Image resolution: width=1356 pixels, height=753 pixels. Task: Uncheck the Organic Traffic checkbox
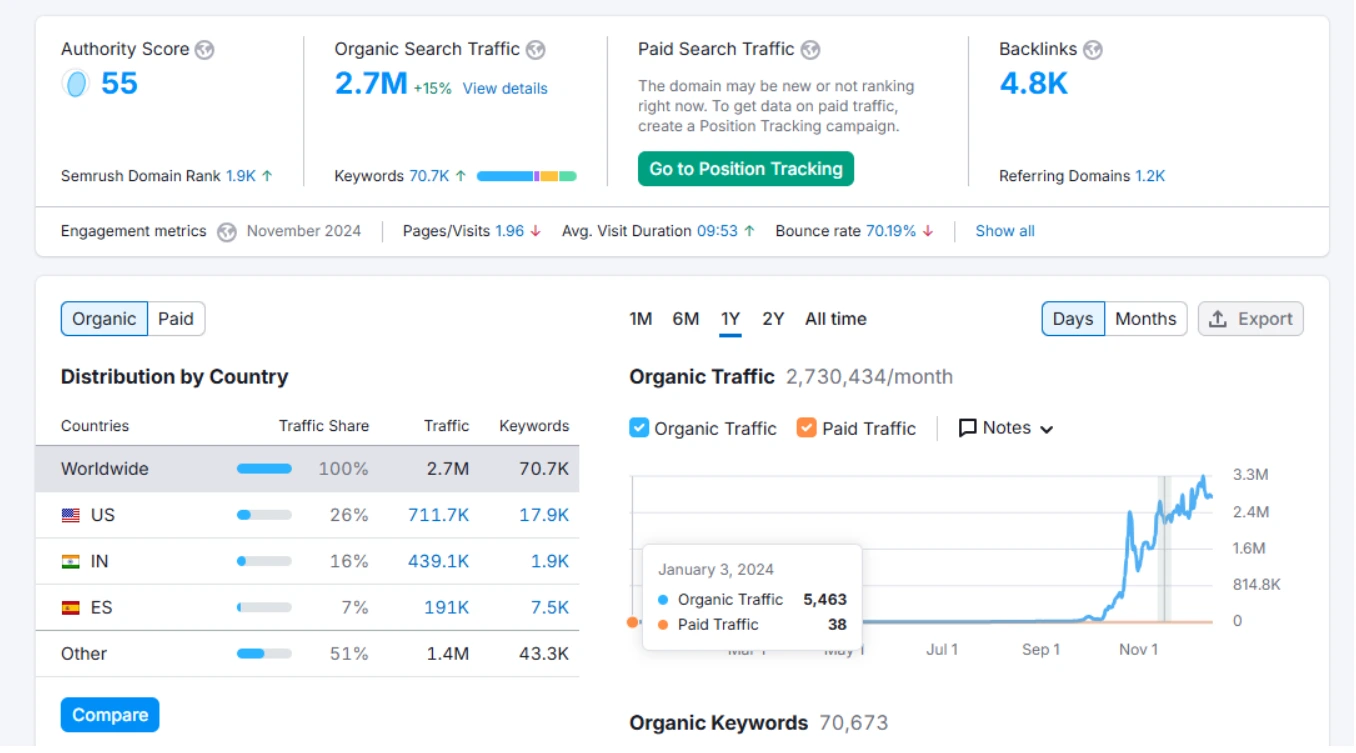pos(638,427)
